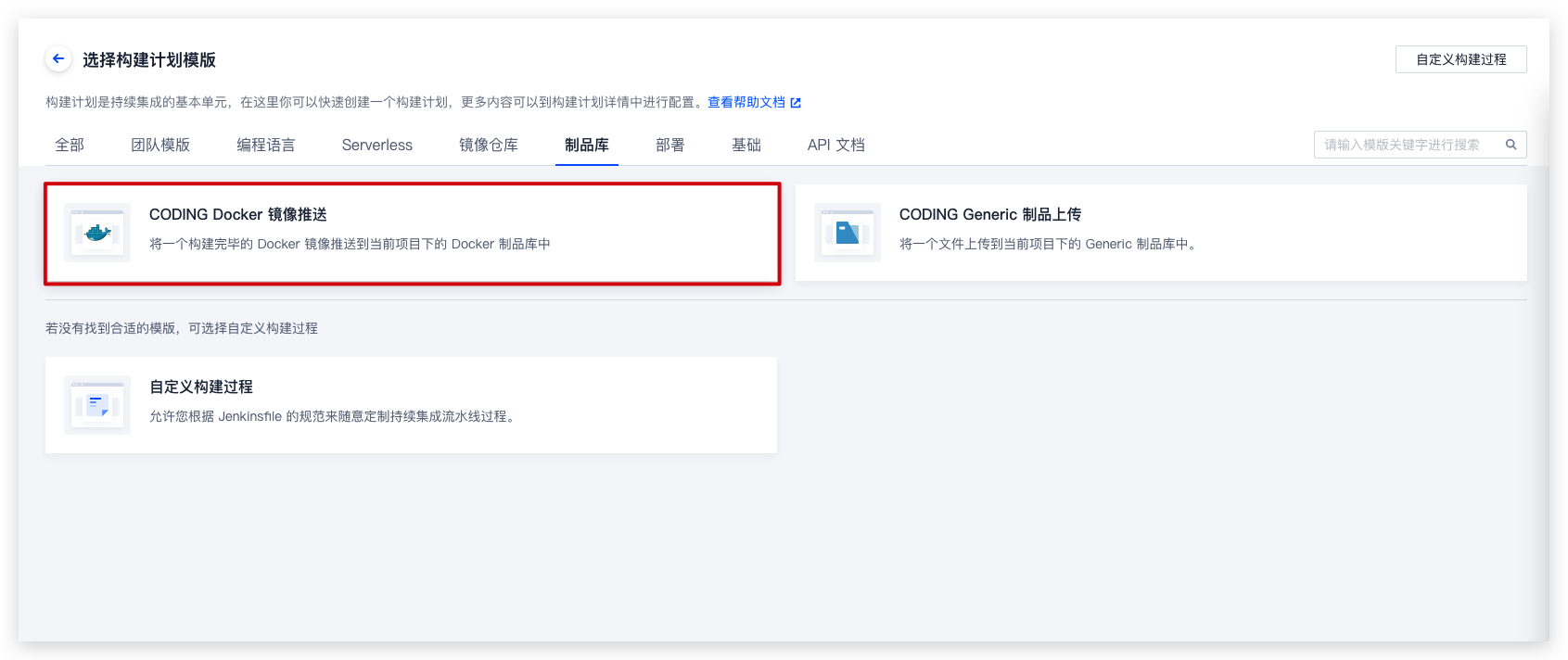Click the Generic 制品库 description text
The width and height of the screenshot is (1568, 660).
[1050, 244]
